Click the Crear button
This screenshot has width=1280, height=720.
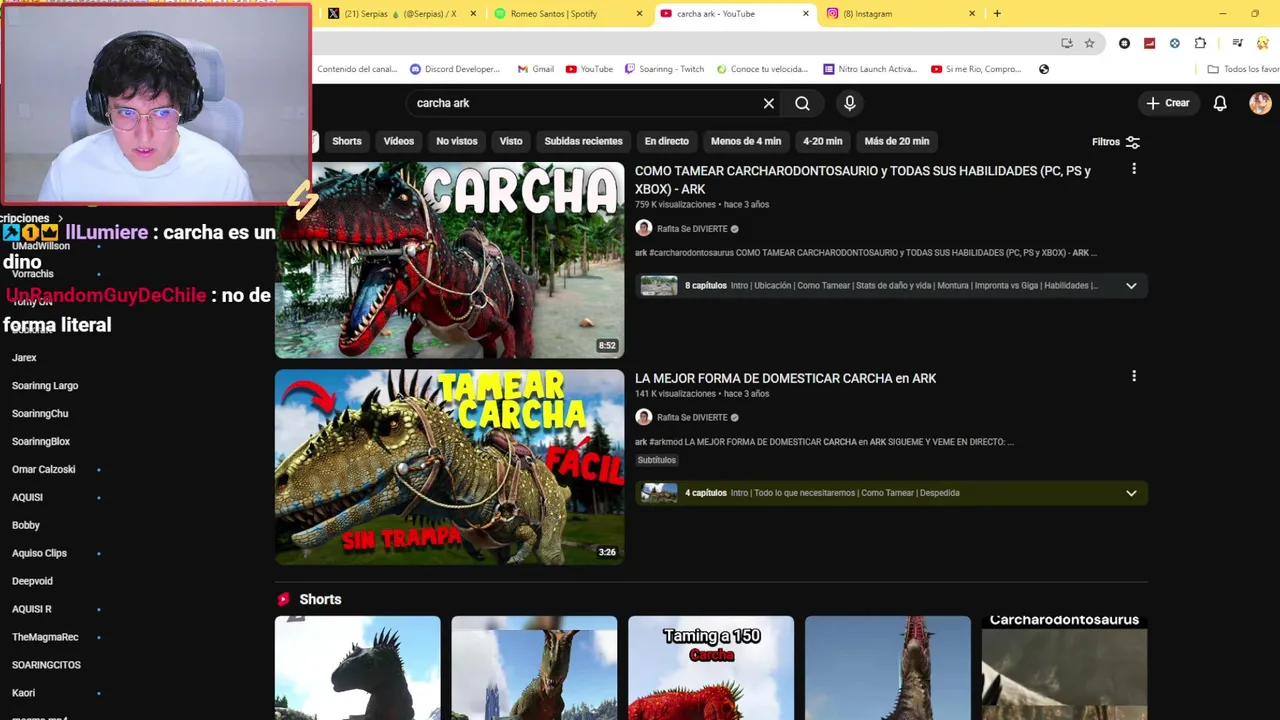(1168, 103)
